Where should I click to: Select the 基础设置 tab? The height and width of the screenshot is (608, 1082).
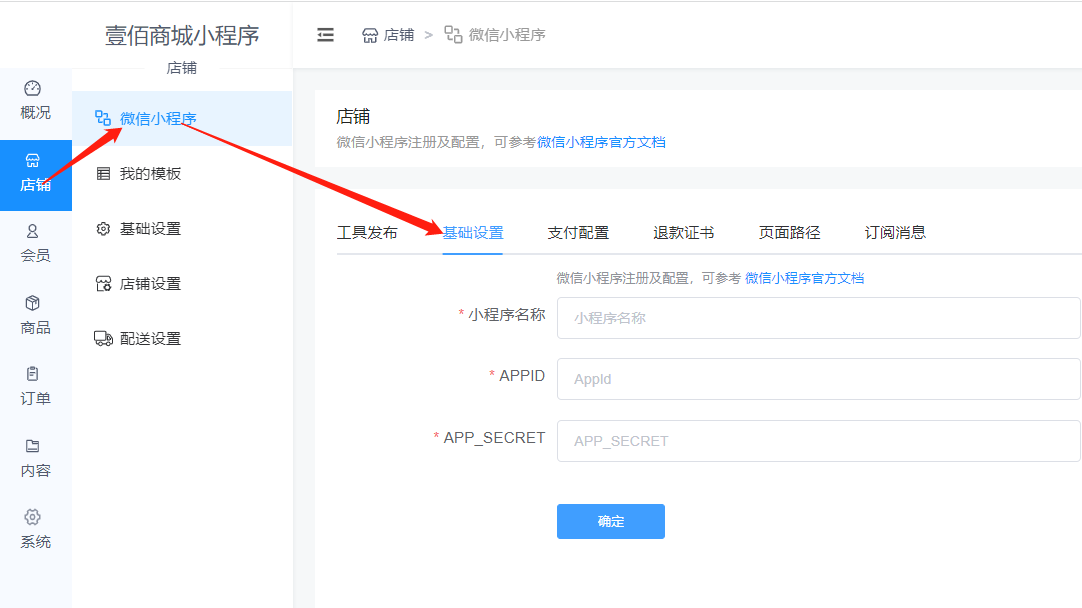[x=473, y=233]
